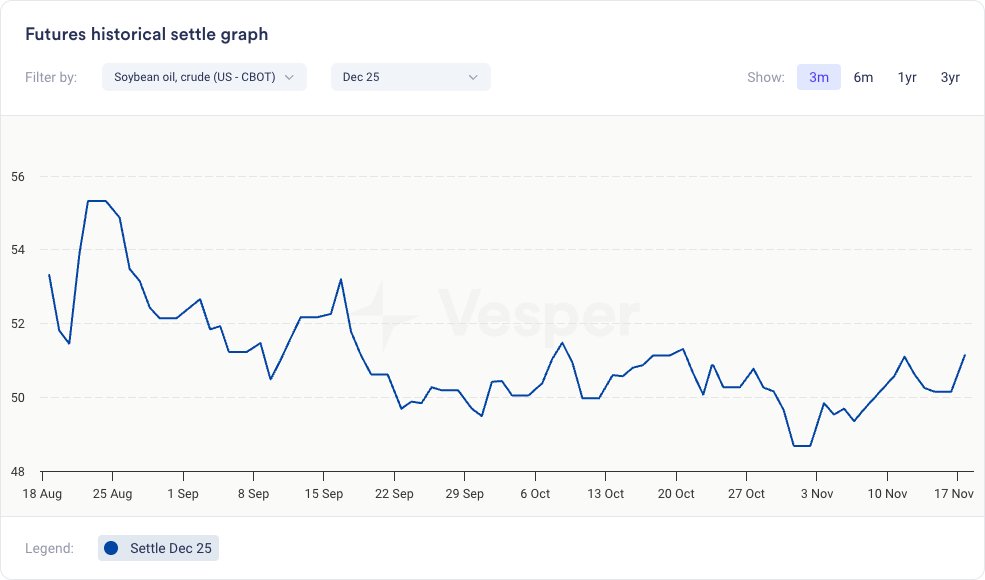Click the blue dot legend icon
Viewport: 985px width, 580px height.
111,548
